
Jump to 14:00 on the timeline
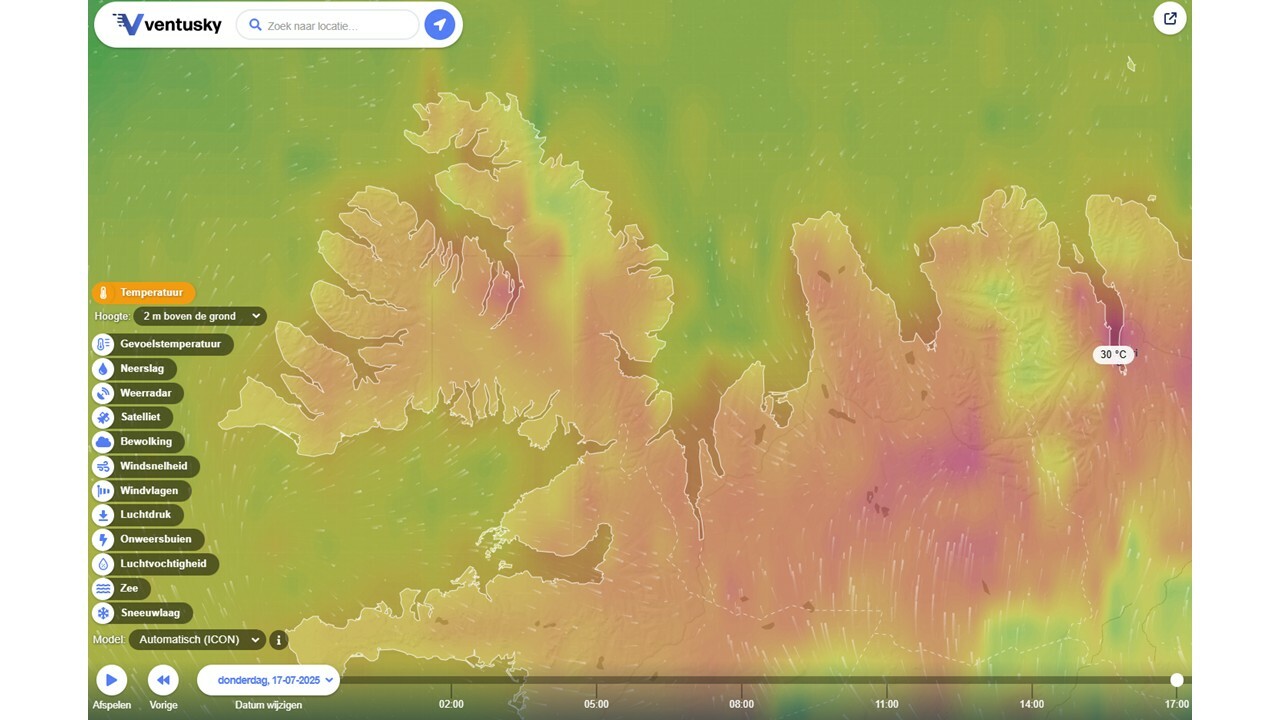click(1031, 704)
